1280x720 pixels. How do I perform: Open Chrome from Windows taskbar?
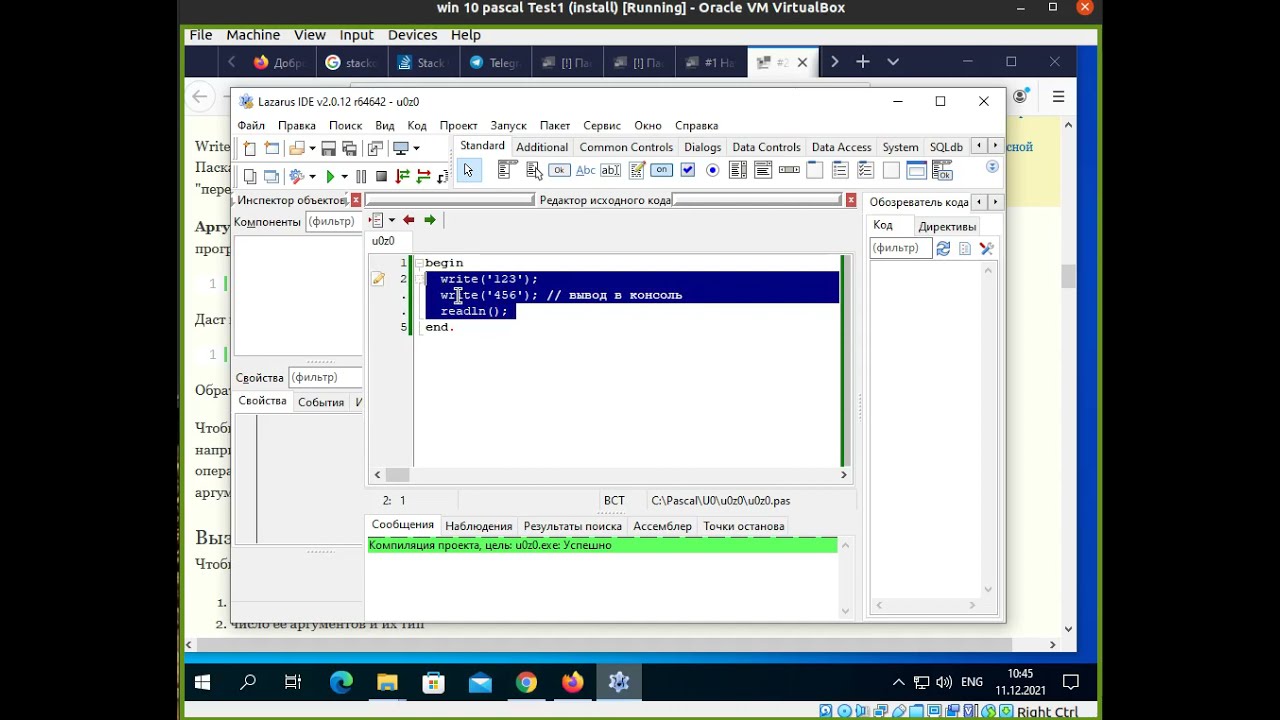click(x=526, y=683)
